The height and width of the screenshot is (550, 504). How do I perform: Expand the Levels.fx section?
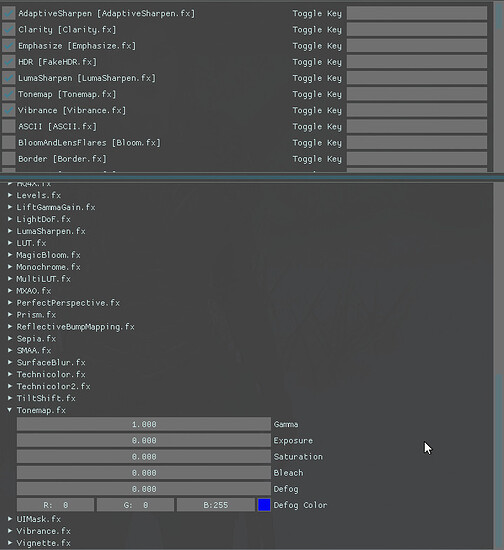coord(10,195)
